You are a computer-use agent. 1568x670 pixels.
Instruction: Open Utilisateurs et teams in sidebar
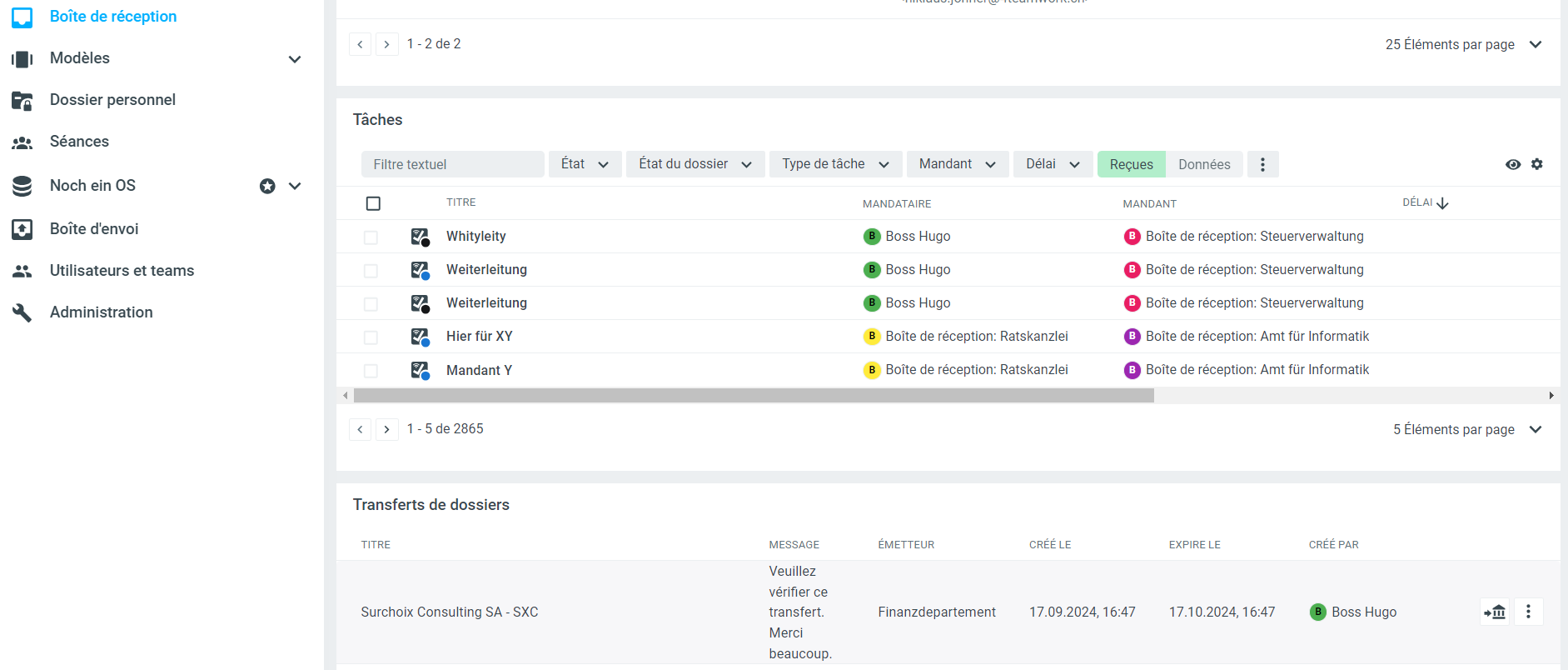pos(122,271)
